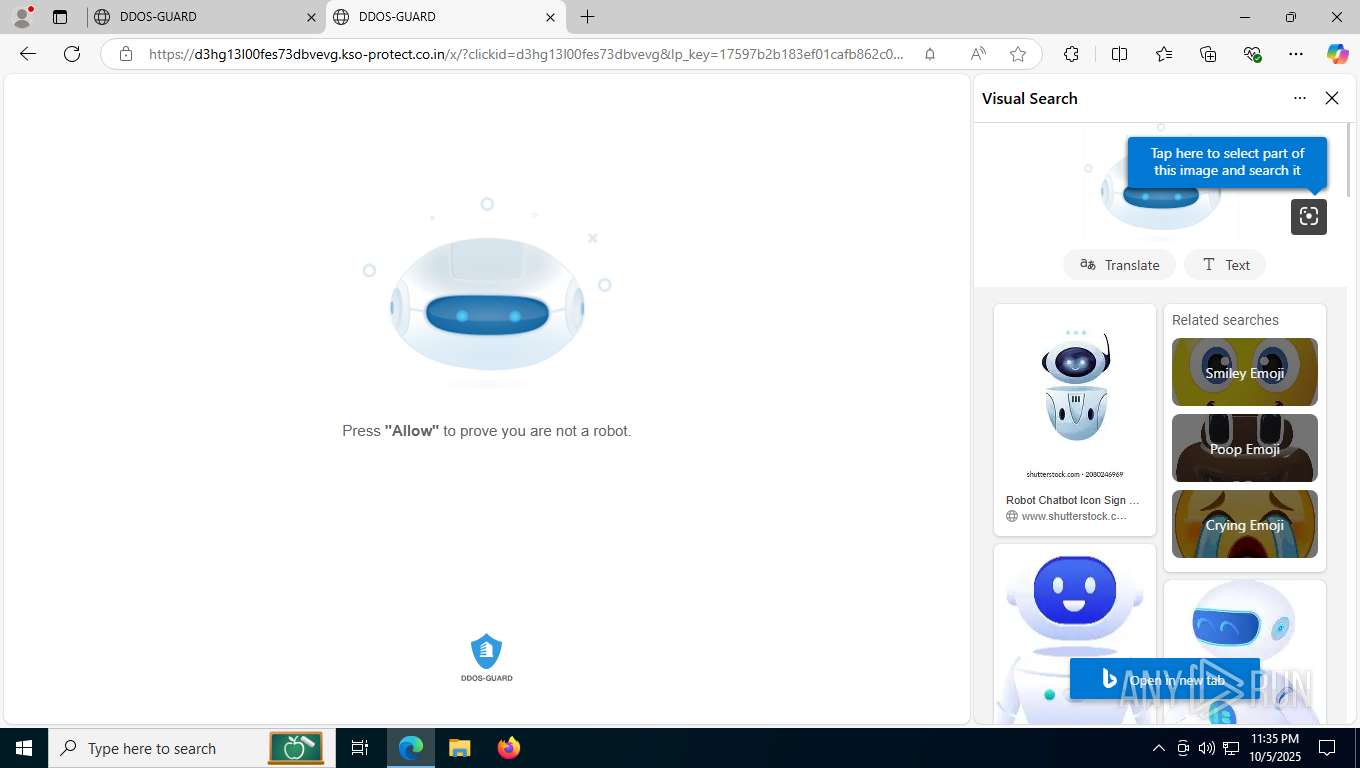Click the 'Press Allow to prove' text
The image size is (1360, 768).
(x=487, y=431)
